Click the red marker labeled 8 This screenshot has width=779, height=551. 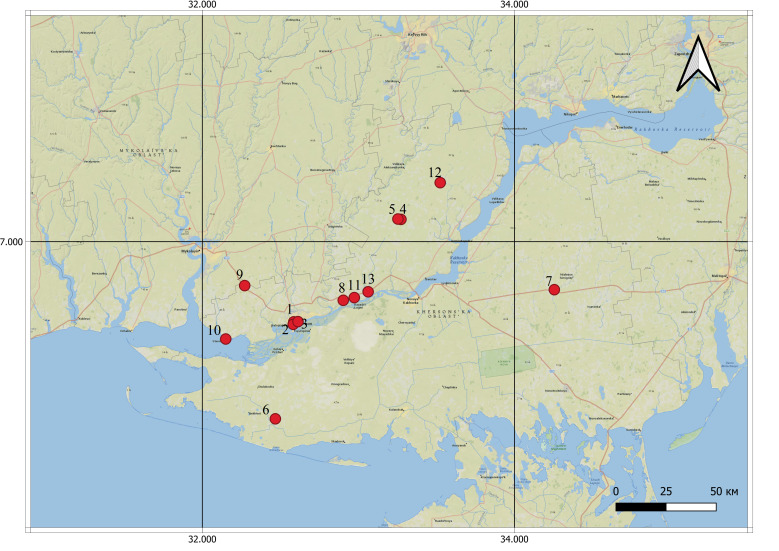343,300
